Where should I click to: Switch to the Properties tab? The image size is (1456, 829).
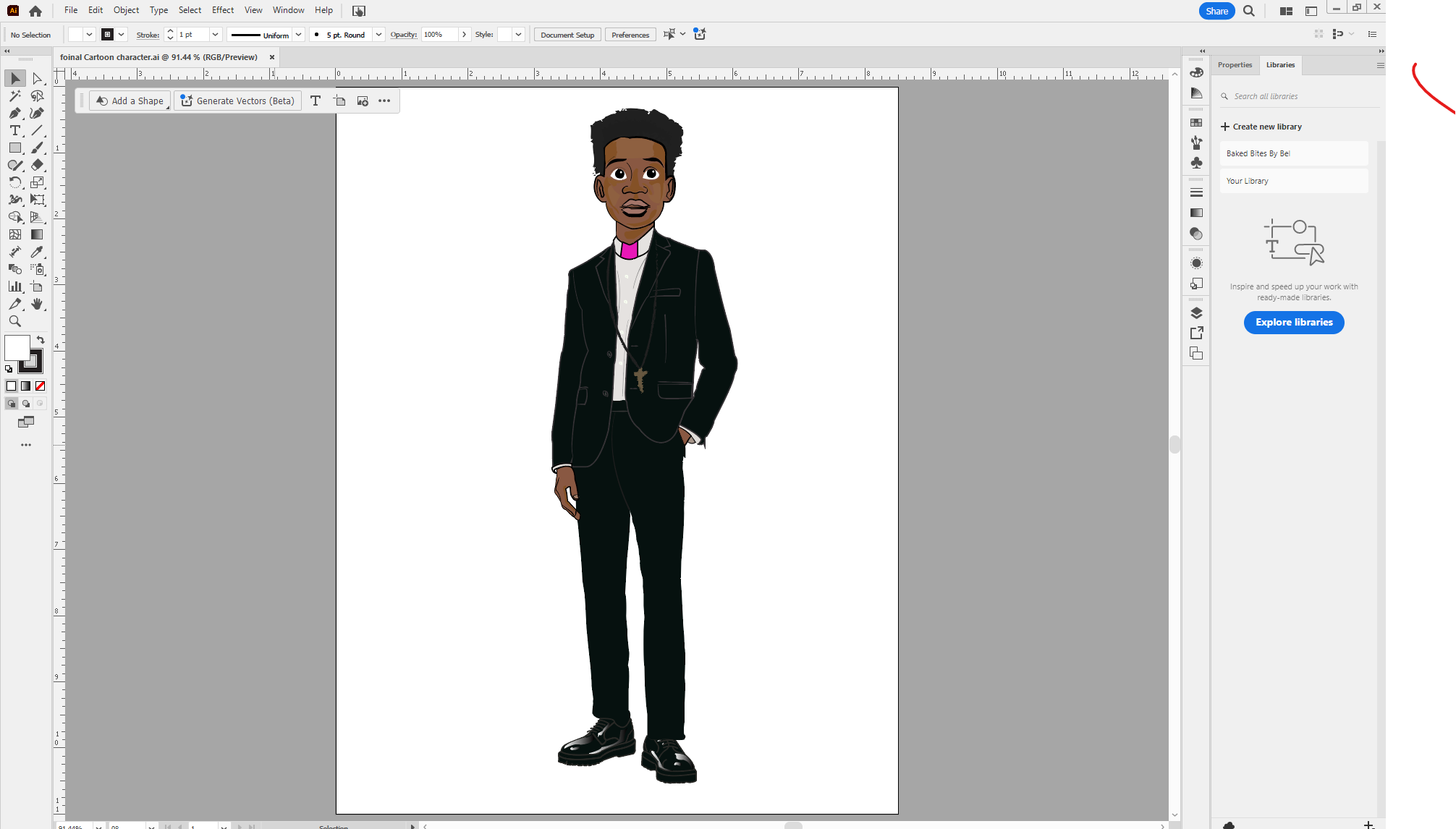[1235, 65]
